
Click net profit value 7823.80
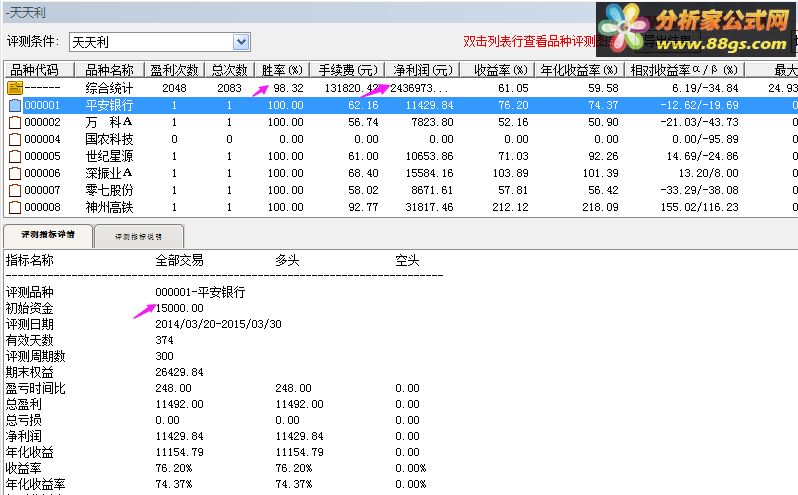coord(432,122)
